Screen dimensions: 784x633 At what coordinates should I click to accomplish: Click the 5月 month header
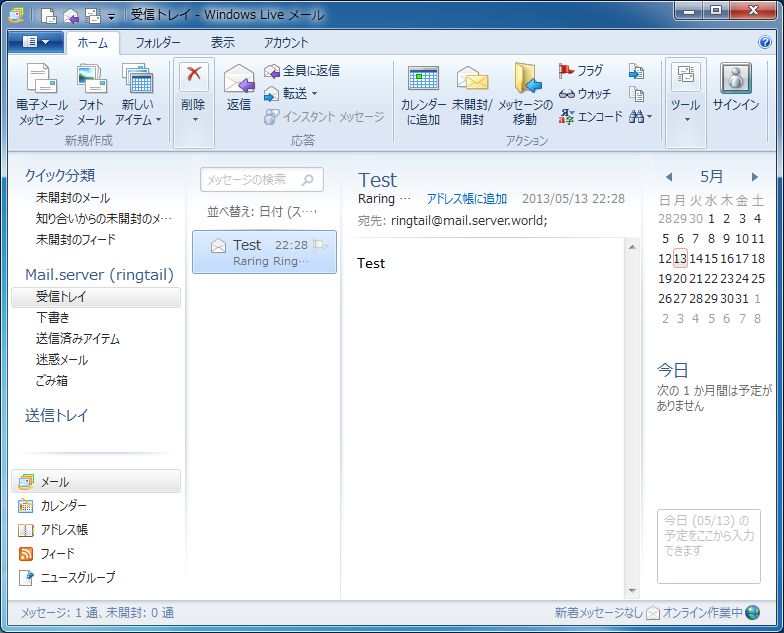(x=711, y=176)
